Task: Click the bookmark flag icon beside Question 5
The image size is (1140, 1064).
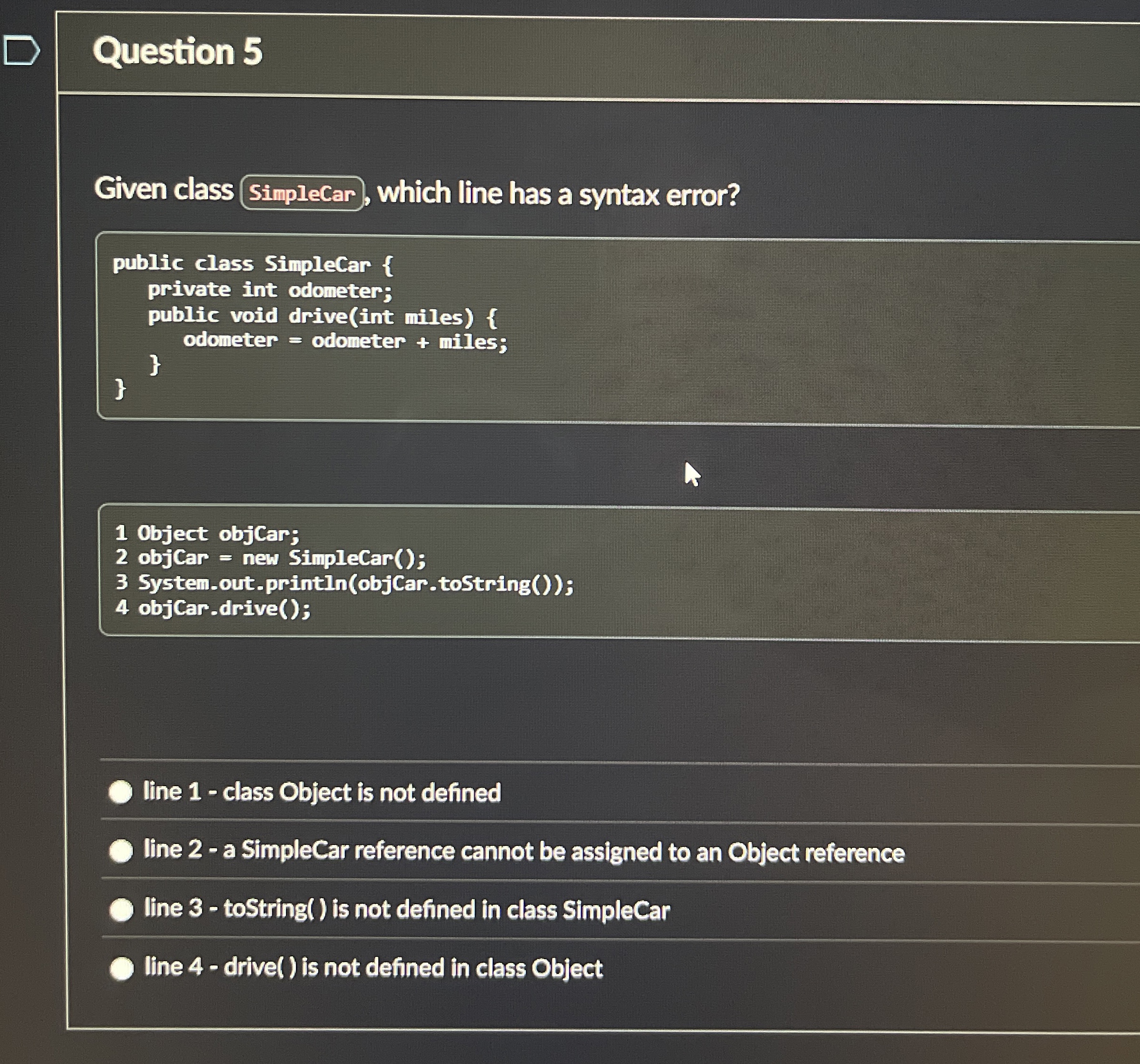Action: (23, 49)
